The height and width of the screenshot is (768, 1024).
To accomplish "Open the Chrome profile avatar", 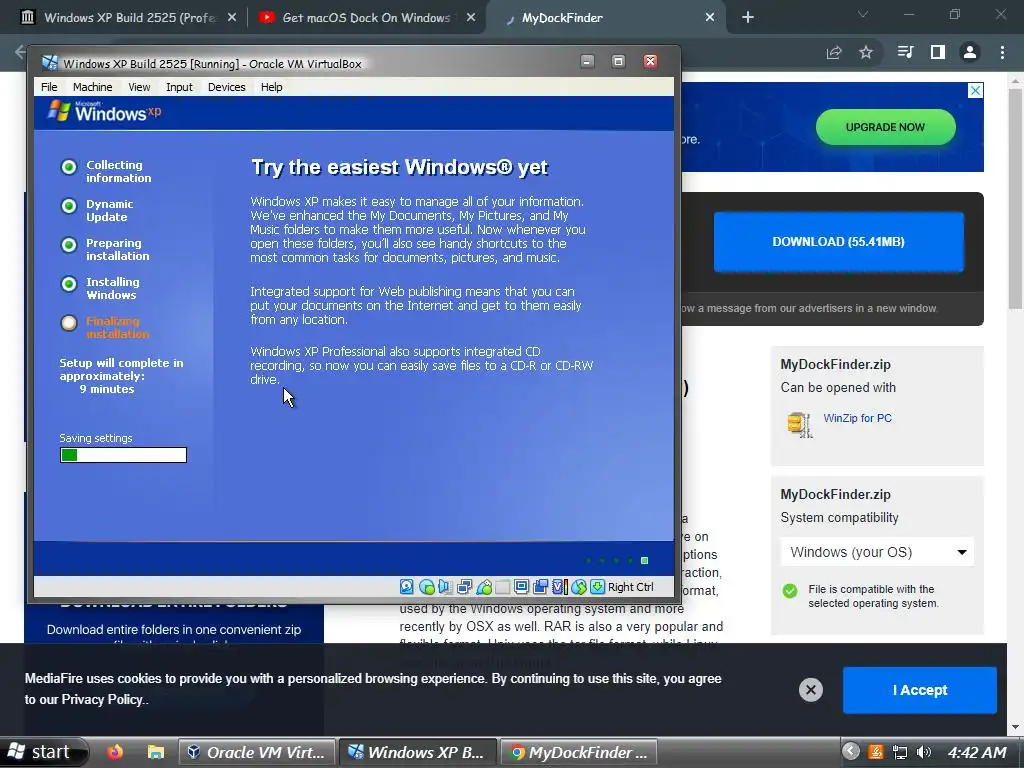I will (x=970, y=52).
